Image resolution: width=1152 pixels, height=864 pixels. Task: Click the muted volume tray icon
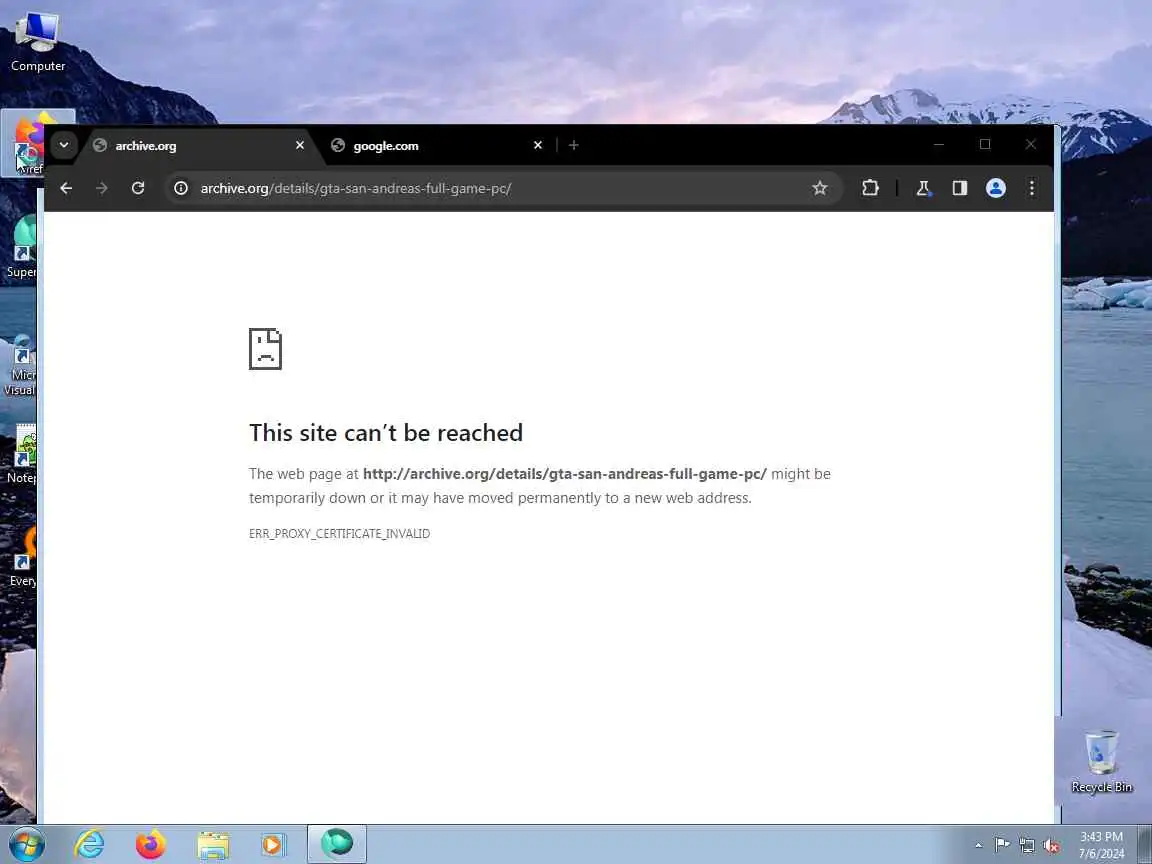(x=1051, y=846)
